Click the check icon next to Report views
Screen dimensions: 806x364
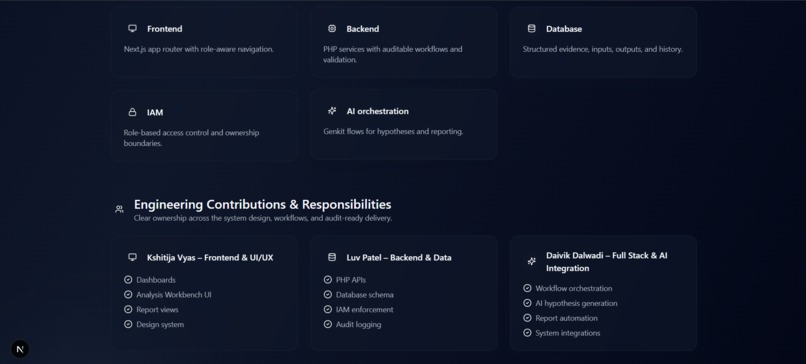(x=128, y=310)
